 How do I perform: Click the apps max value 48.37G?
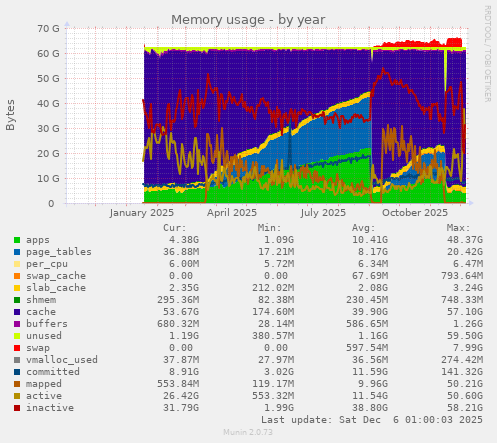tap(465, 240)
